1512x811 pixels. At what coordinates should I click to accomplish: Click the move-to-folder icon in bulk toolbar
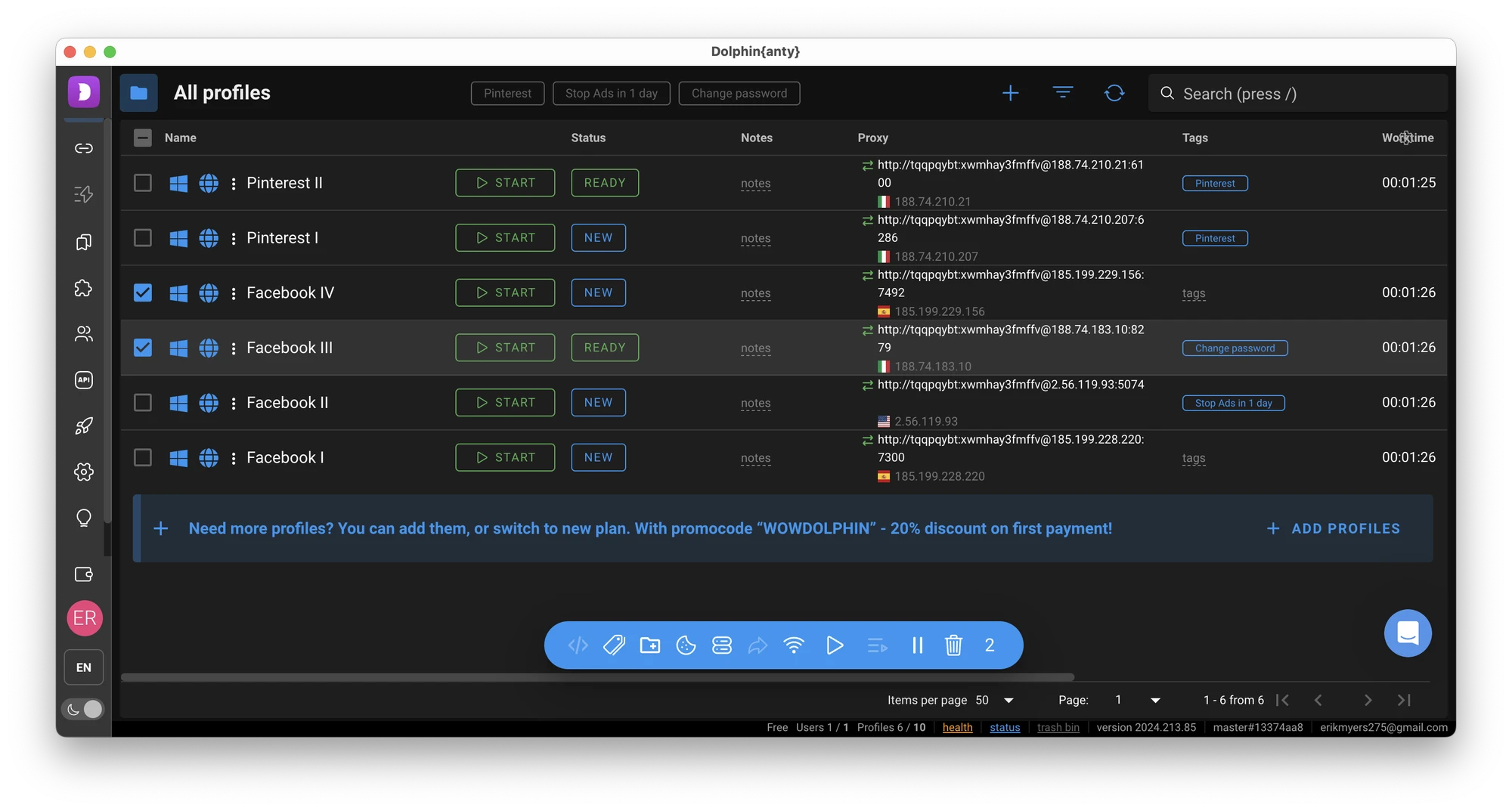click(x=650, y=645)
